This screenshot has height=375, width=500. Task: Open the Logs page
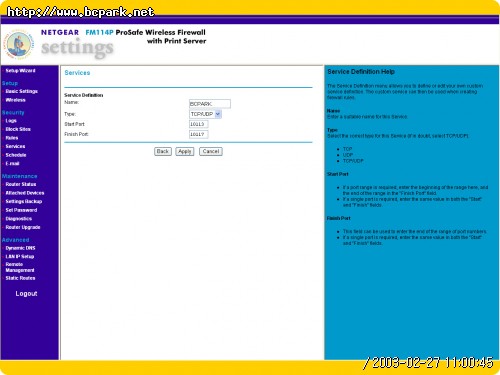pos(11,121)
